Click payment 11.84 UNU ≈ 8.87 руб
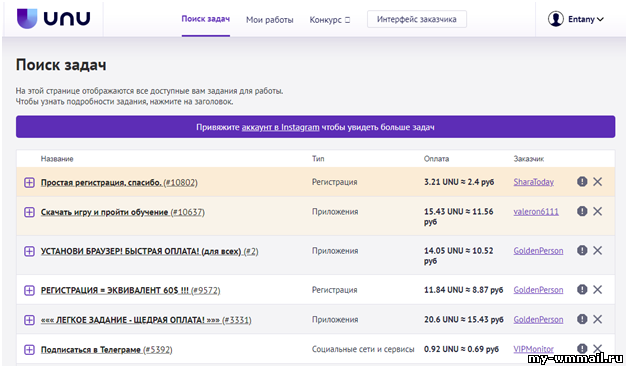 (x=463, y=290)
